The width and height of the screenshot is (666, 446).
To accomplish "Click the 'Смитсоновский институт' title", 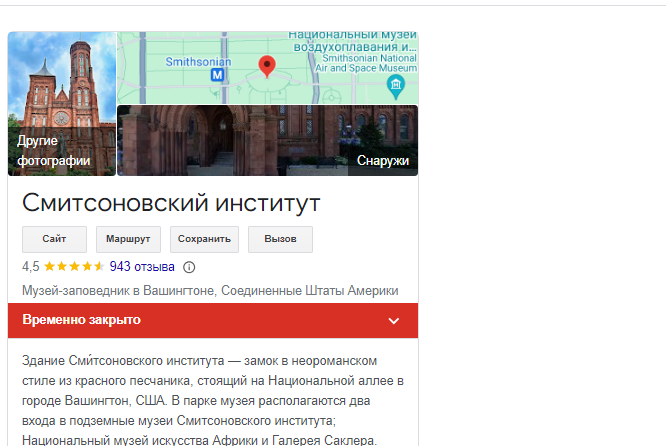I will click(x=171, y=203).
